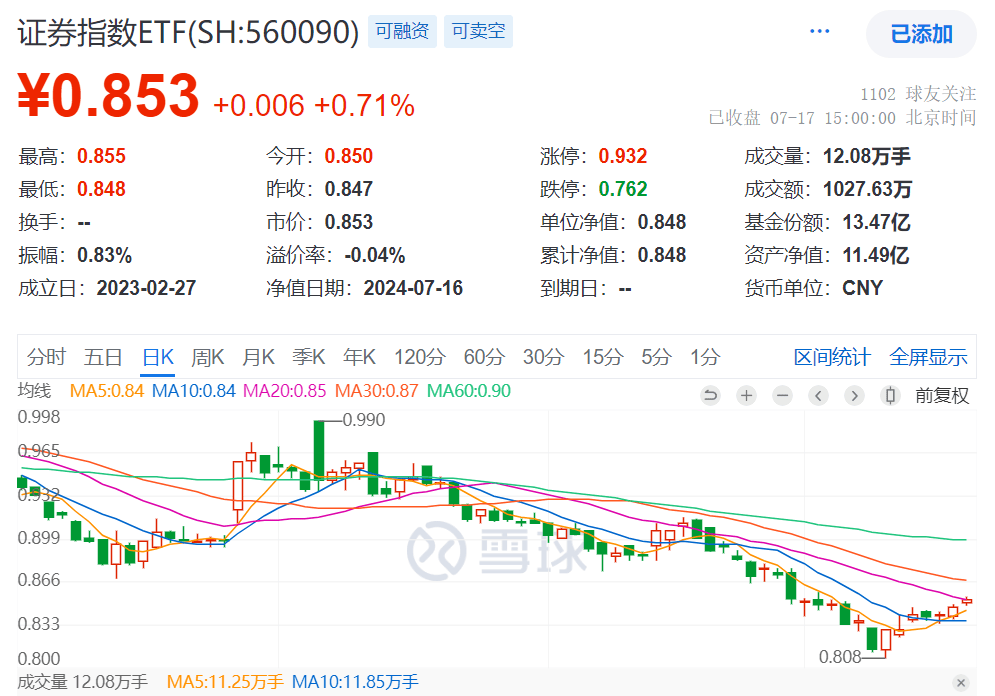This screenshot has width=995, height=696.
Task: Click the 已添加 watchlist button
Action: click(921, 34)
